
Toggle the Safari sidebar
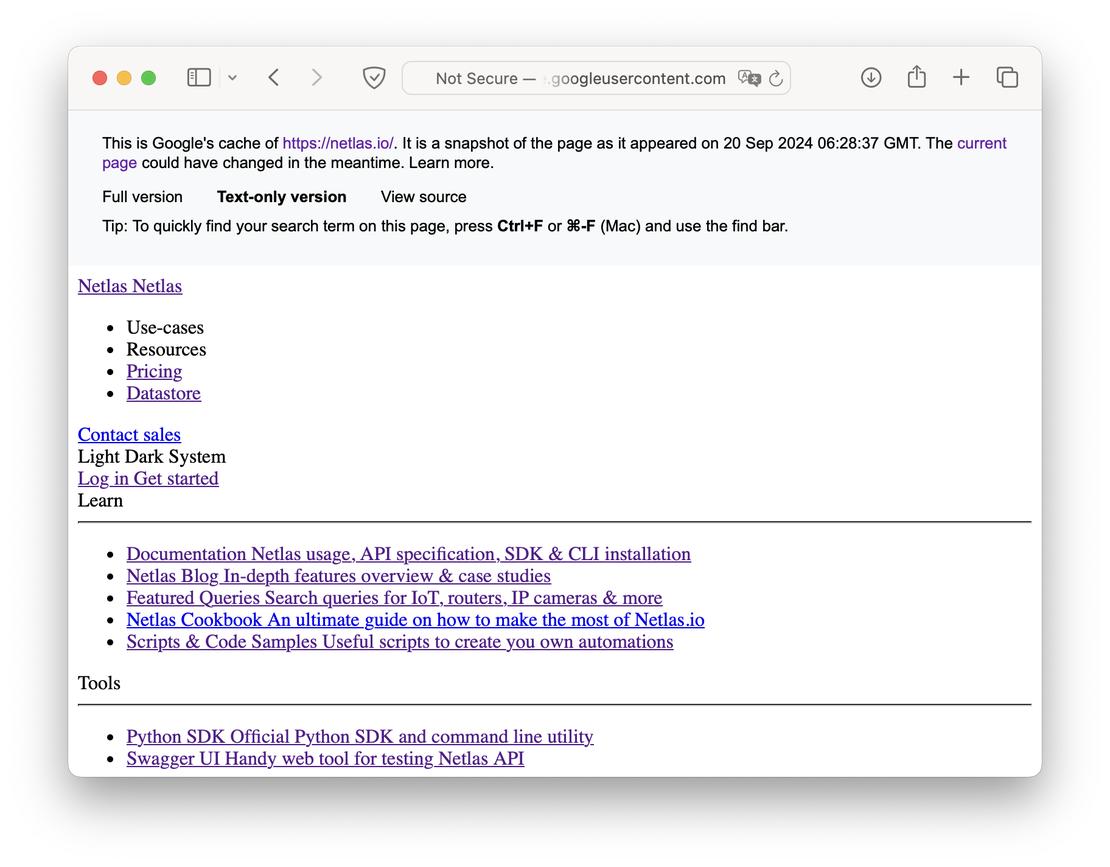coord(198,77)
